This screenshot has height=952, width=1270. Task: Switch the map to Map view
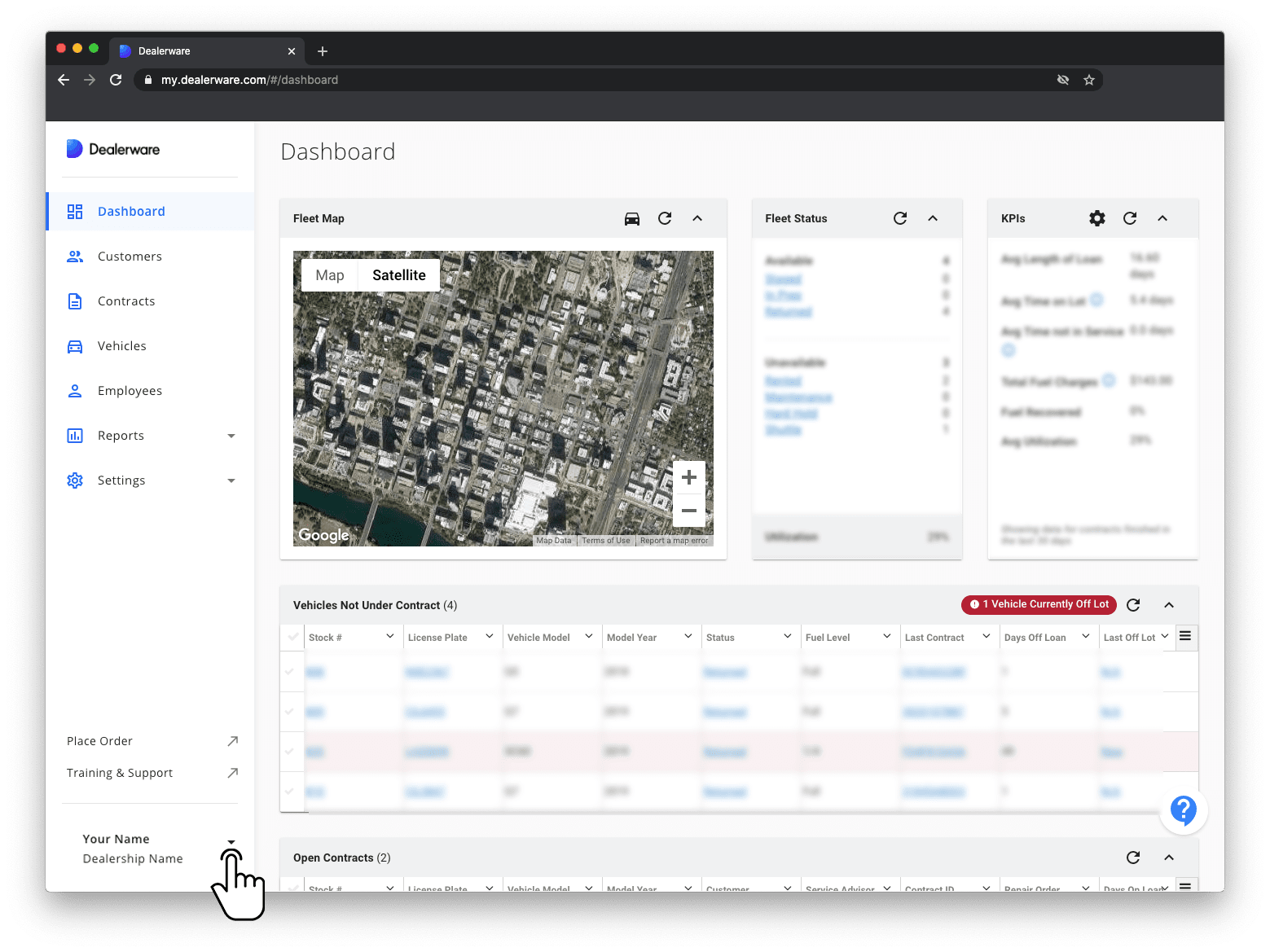[329, 274]
